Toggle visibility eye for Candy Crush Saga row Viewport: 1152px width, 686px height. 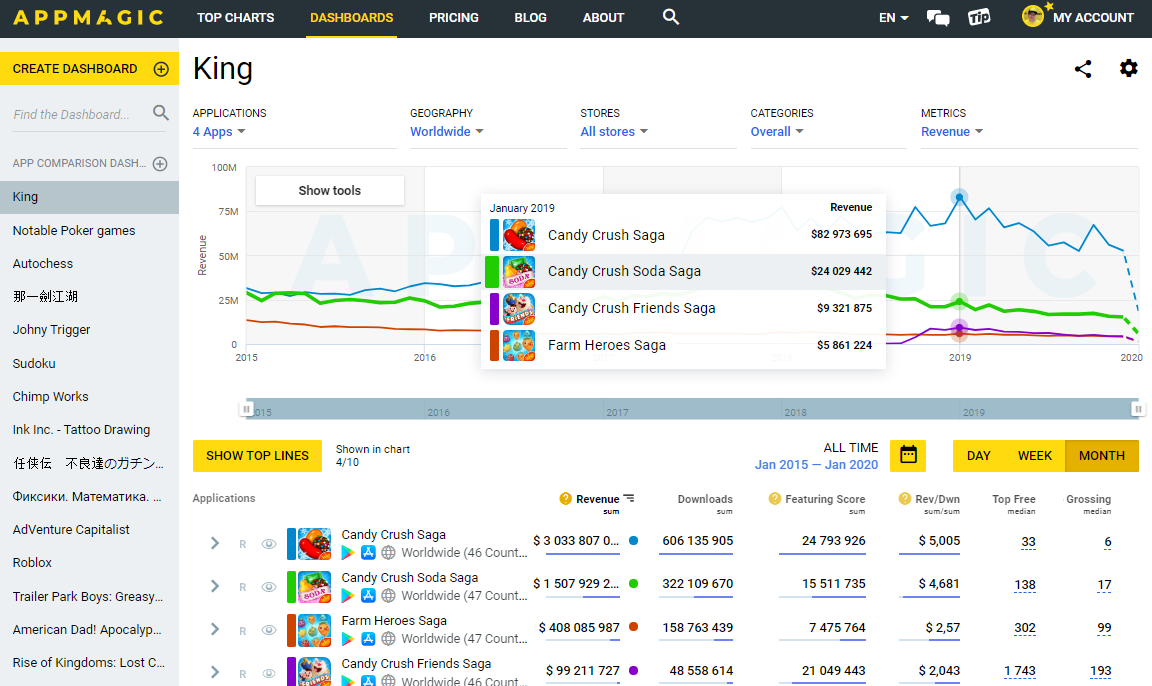coord(268,544)
